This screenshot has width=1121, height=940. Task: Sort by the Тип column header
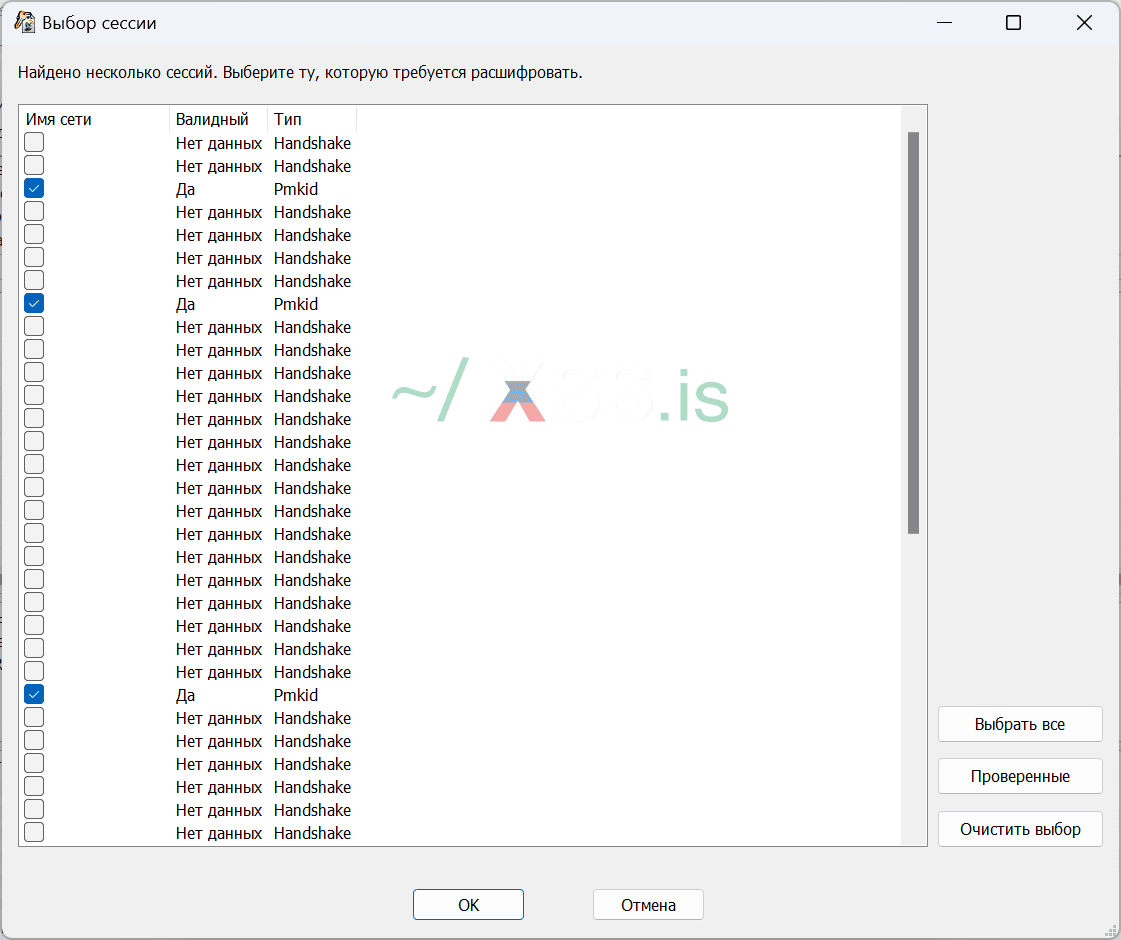tap(312, 119)
